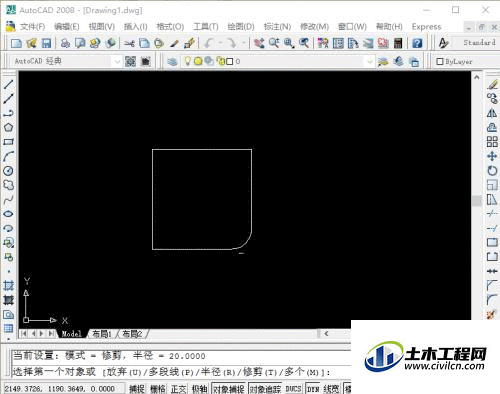
Task: Open the Help question mark icon
Action: (x=417, y=43)
